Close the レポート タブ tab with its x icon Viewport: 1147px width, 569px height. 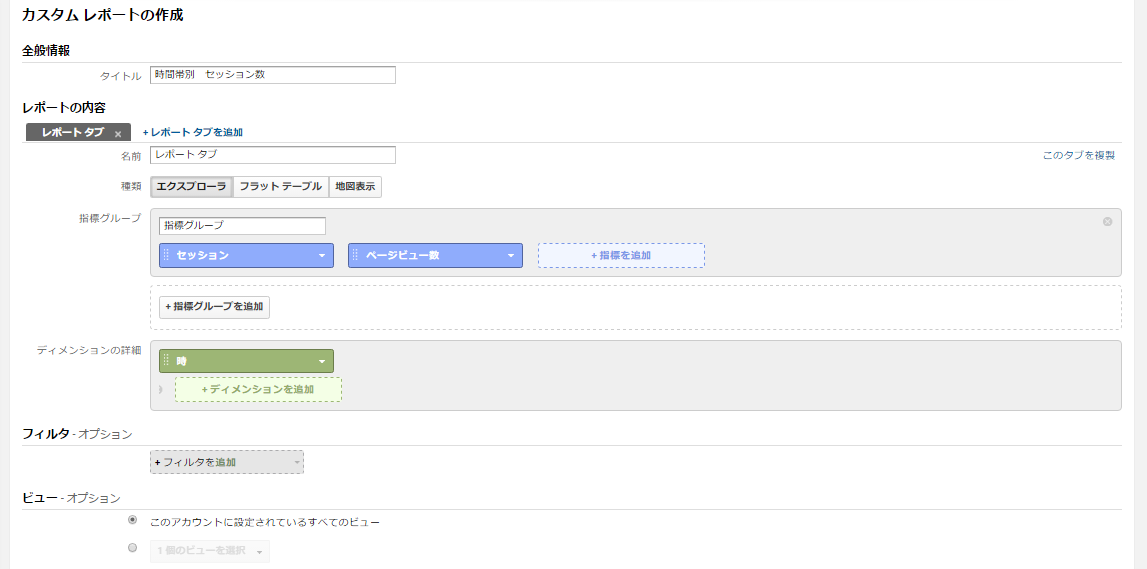(x=118, y=133)
